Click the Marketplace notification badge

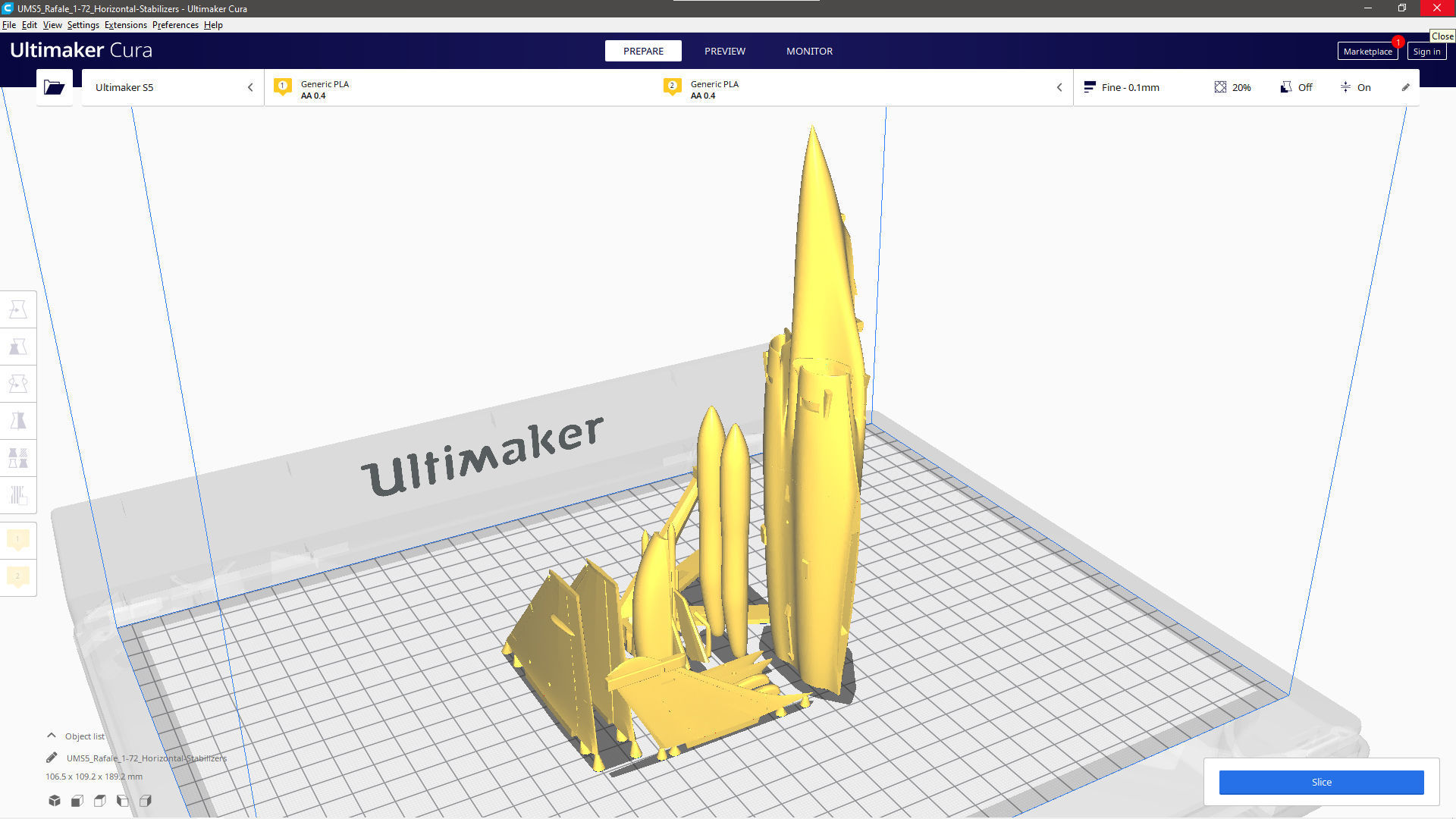[1398, 42]
